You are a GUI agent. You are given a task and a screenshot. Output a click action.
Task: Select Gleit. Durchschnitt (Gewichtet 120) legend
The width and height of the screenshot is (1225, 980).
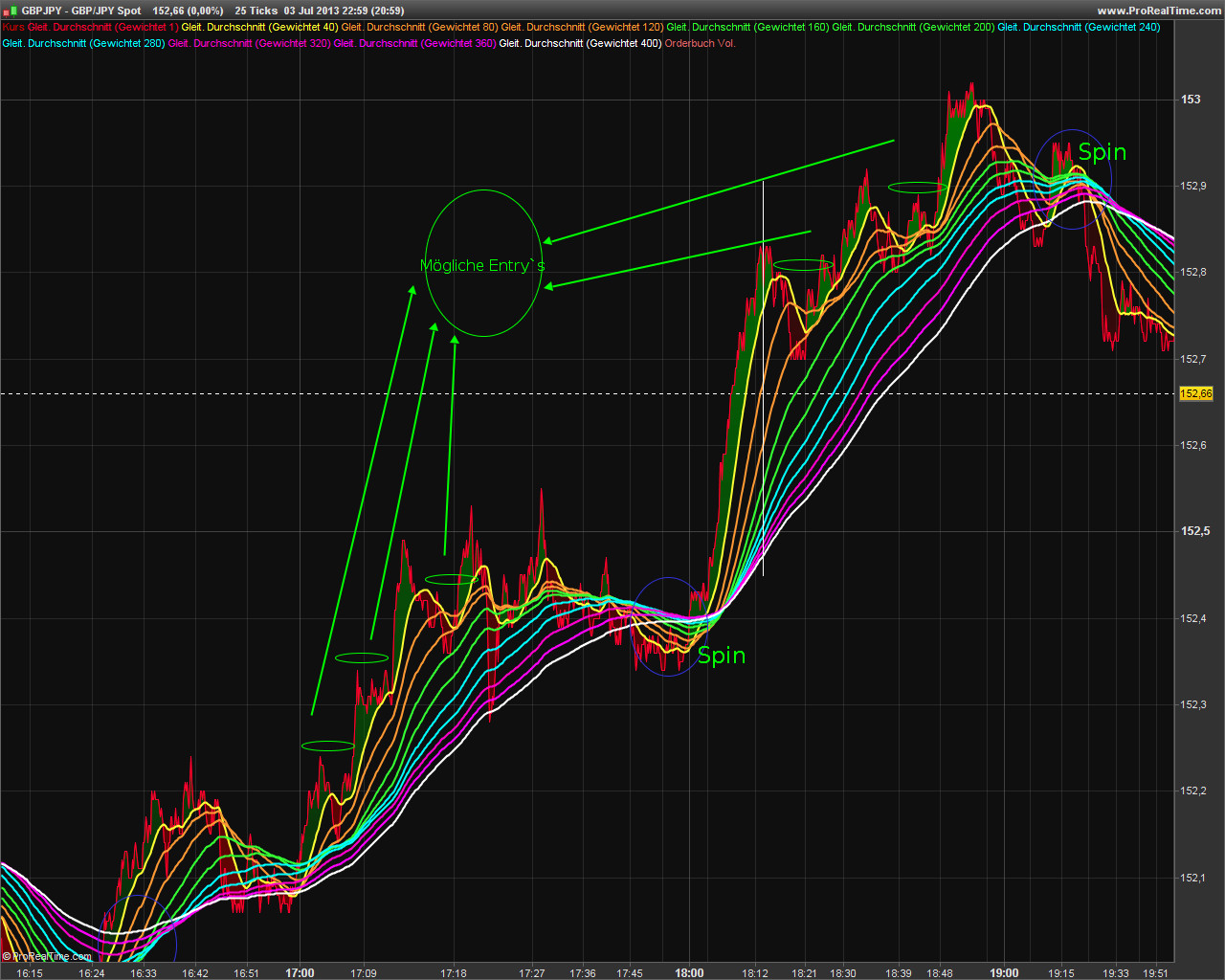tap(582, 27)
